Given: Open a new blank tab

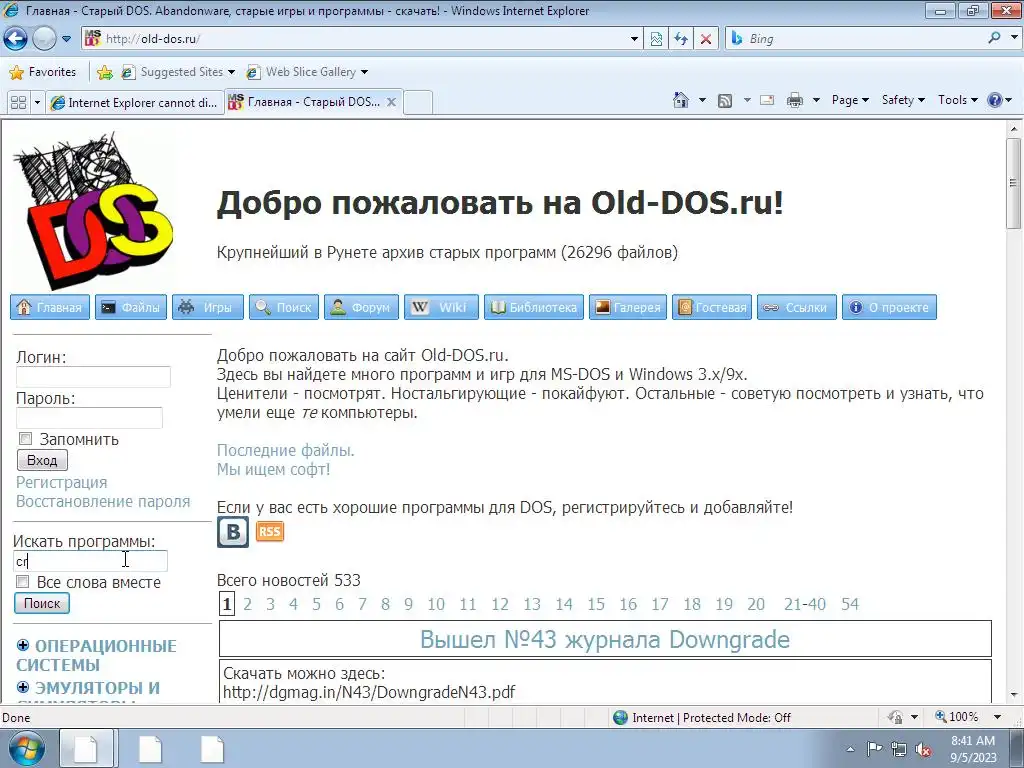Looking at the screenshot, I should click(418, 103).
